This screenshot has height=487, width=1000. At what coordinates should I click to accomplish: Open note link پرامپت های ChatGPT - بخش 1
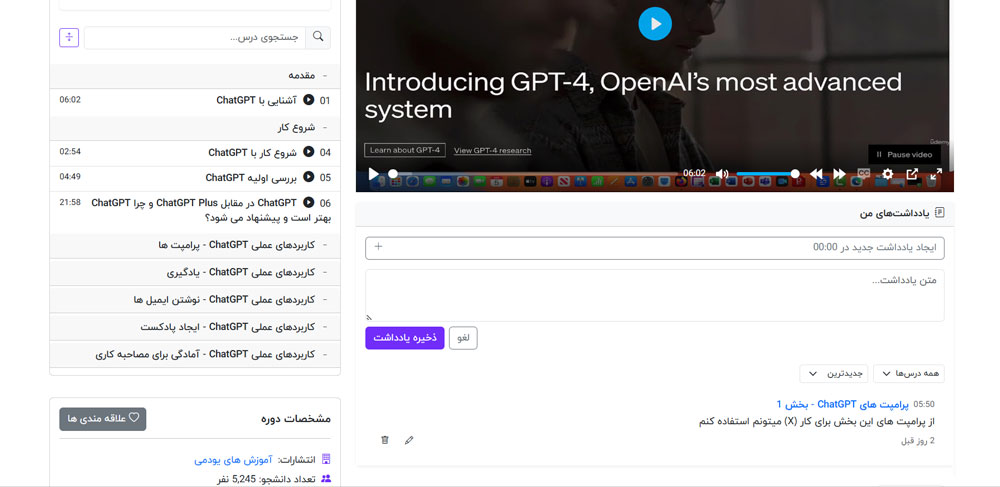pyautogui.click(x=842, y=404)
